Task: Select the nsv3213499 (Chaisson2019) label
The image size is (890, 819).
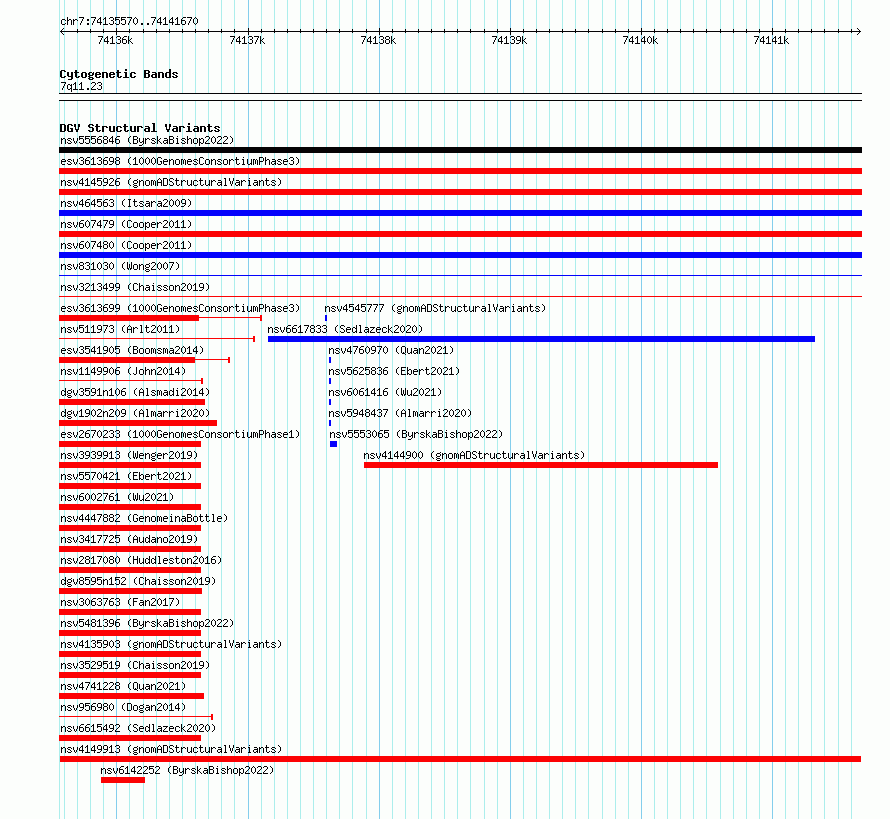Action: [135, 287]
